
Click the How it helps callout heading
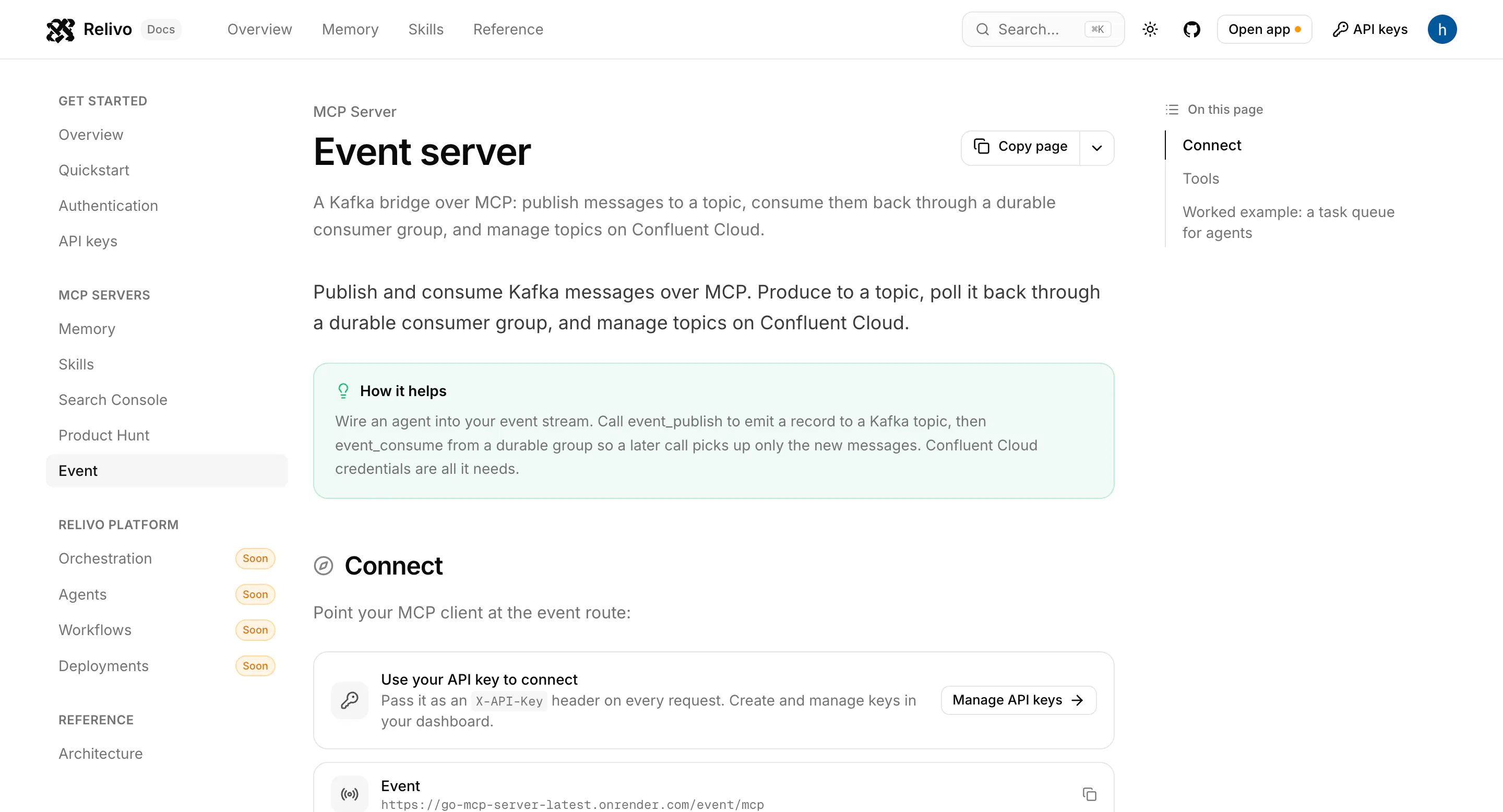click(403, 391)
